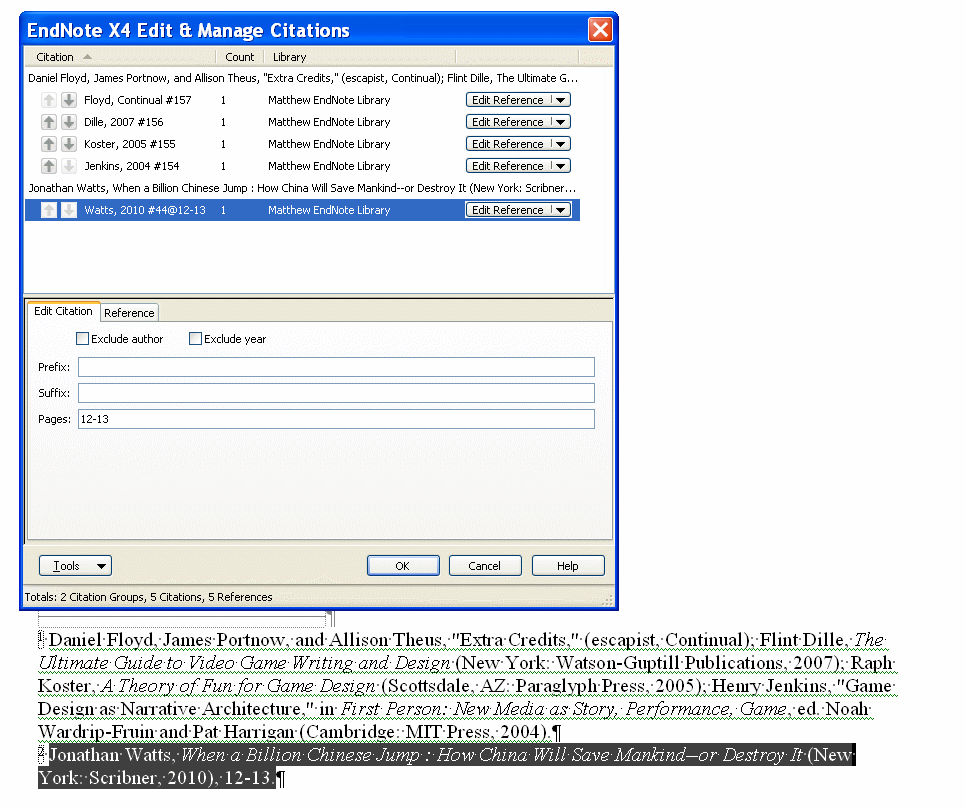The image size is (966, 809).
Task: Select the Floyd, Continual #157 citation row
Action: coord(302,100)
